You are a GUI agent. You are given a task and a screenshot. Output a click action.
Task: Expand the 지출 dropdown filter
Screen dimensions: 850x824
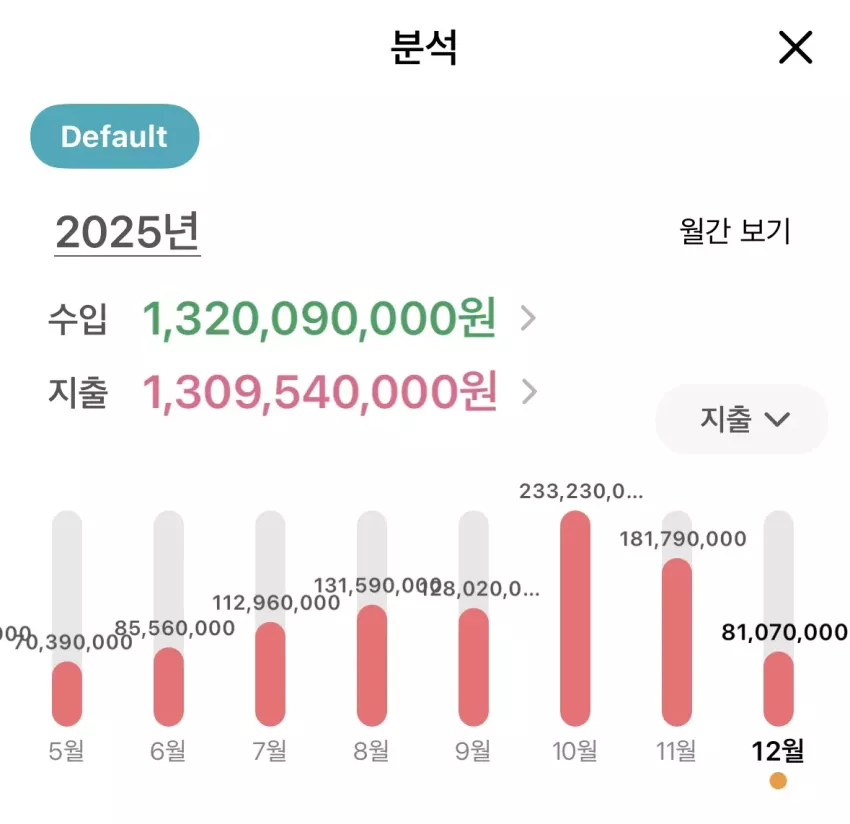(741, 419)
